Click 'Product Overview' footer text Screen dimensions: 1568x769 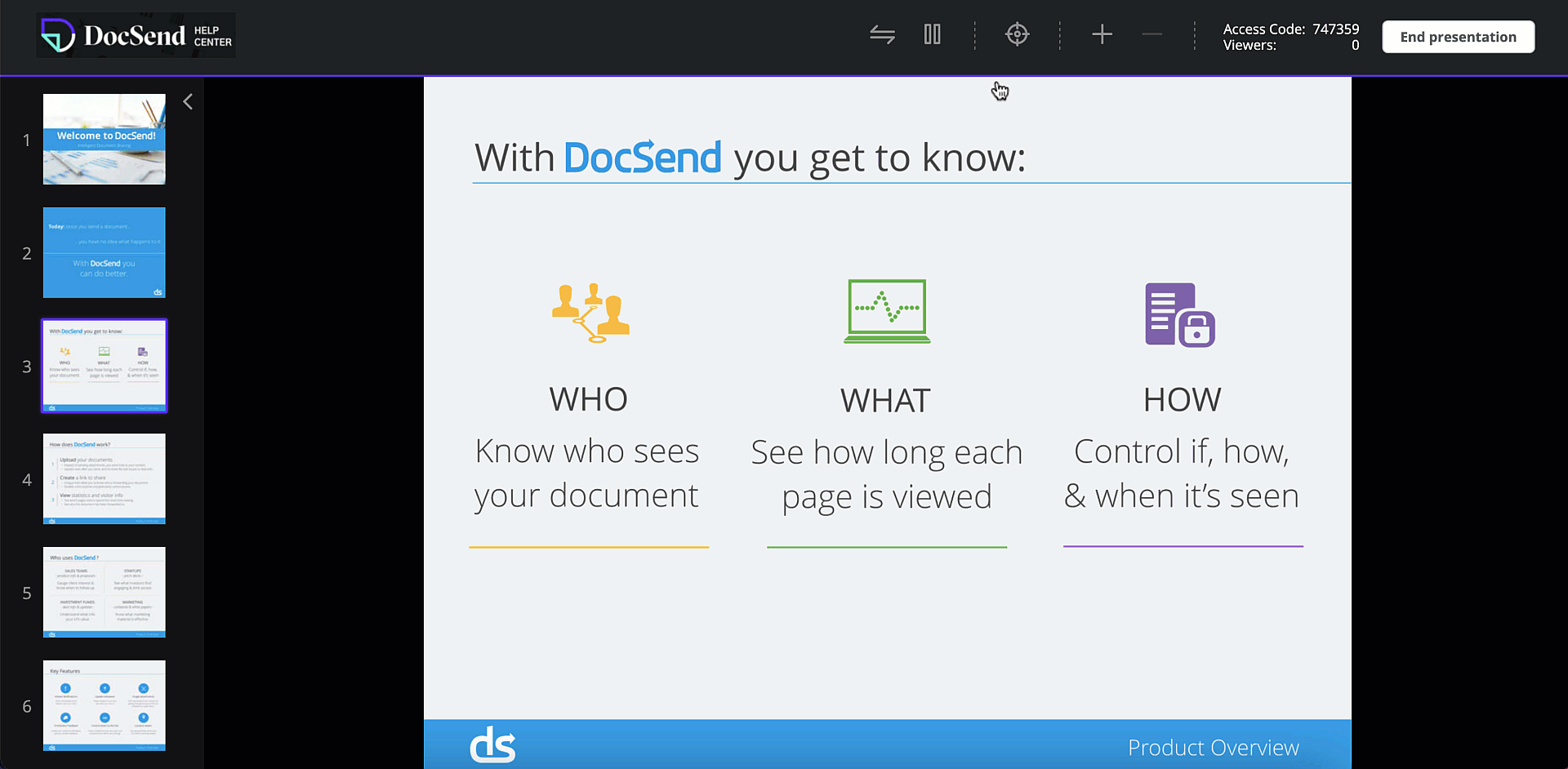[1214, 747]
